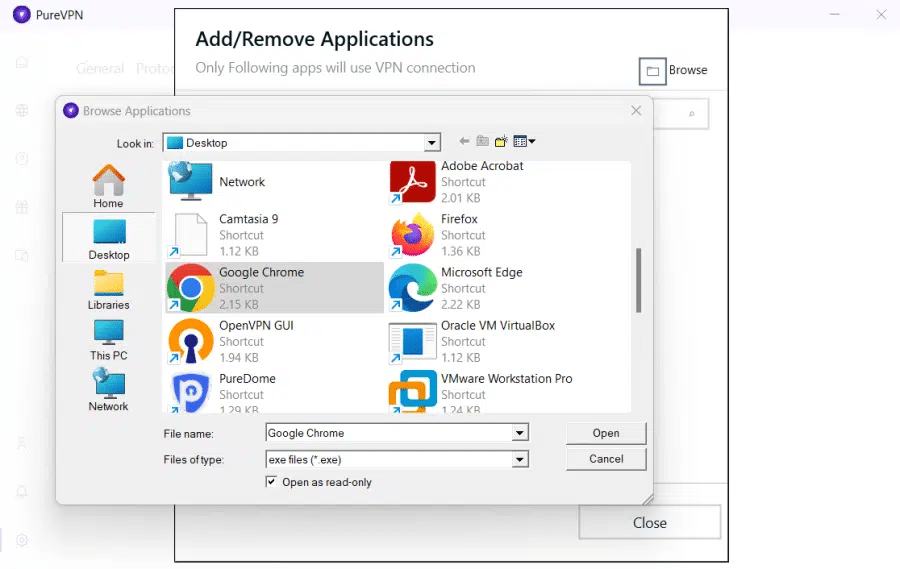
Task: Click the dialog resize grip corner
Action: (648, 500)
